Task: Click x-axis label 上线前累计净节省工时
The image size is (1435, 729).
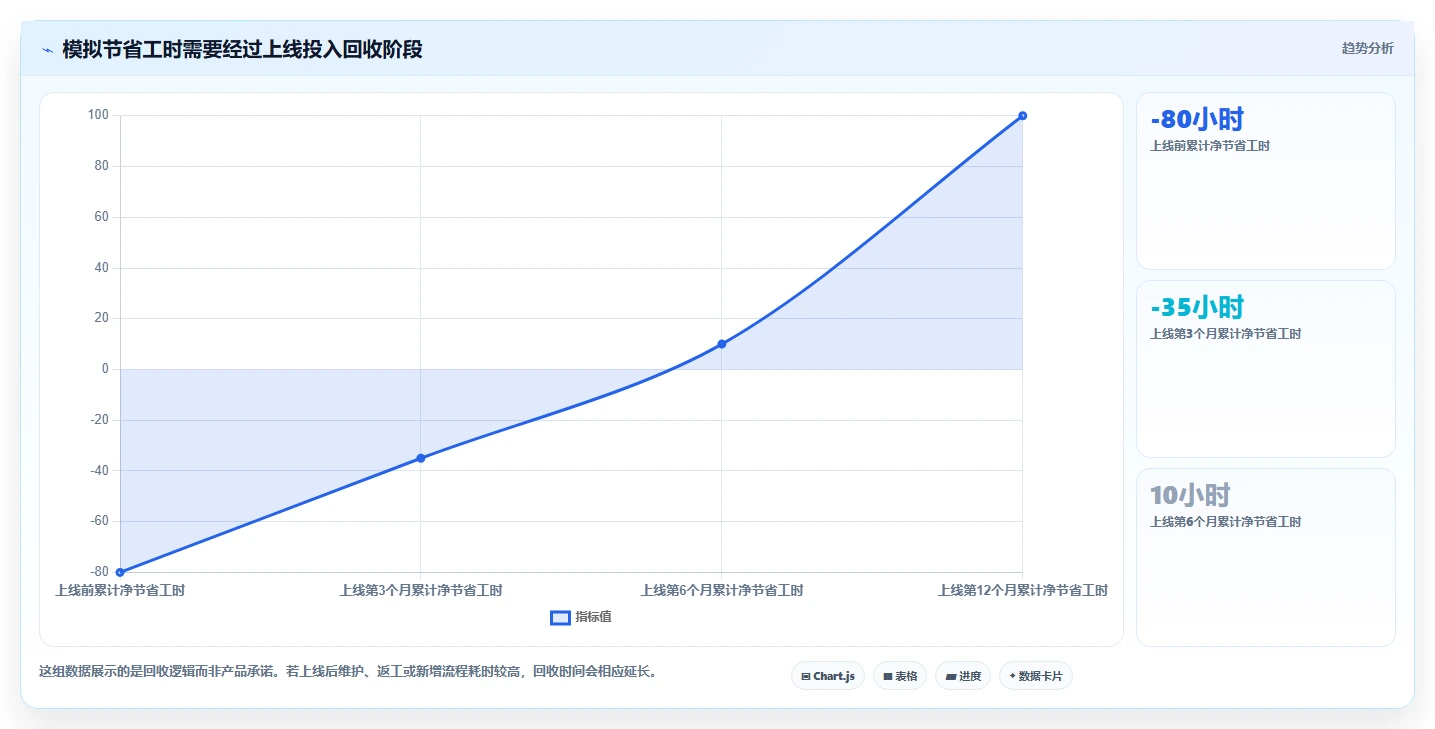Action: pos(120,591)
